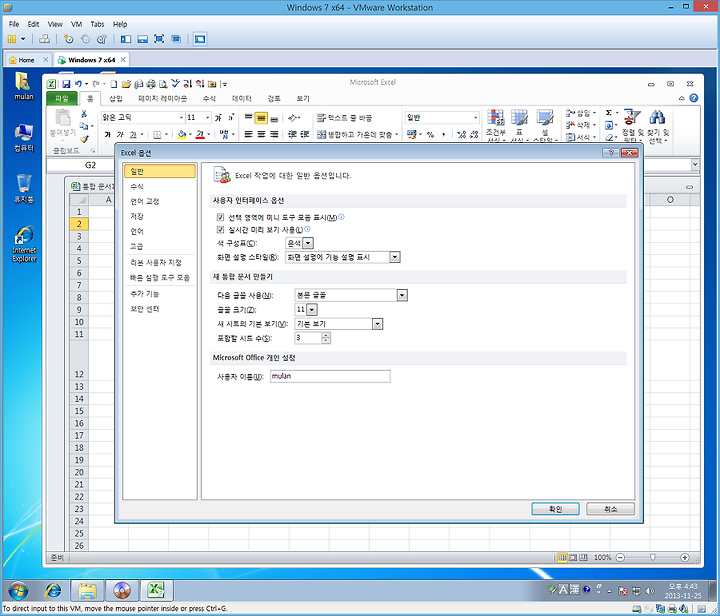Click VMware's send Ctrl+Alt+Del icon
720x616 pixels.
[44, 39]
